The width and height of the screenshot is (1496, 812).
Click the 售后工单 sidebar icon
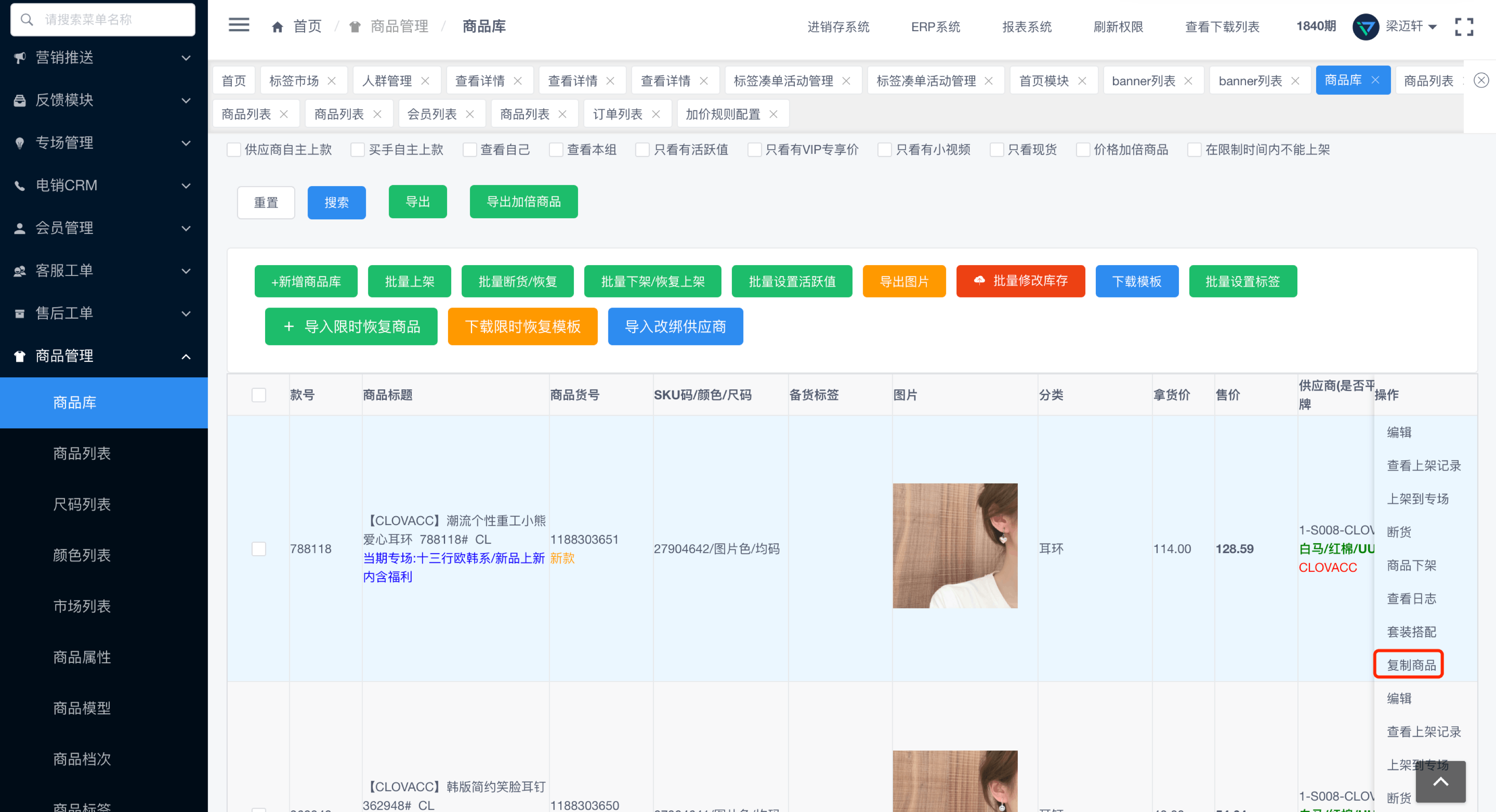pyautogui.click(x=20, y=314)
